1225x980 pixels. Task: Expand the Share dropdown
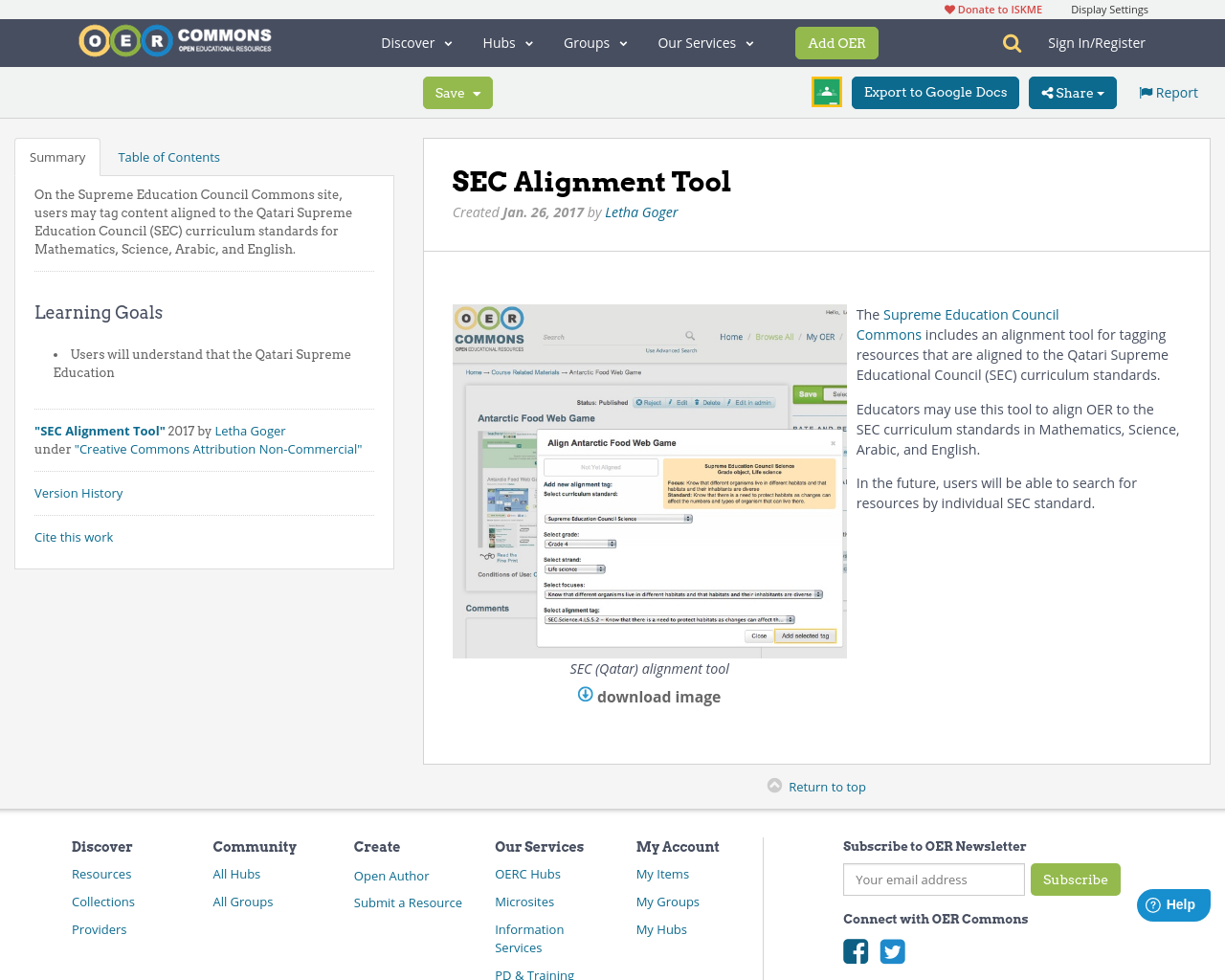1071,92
